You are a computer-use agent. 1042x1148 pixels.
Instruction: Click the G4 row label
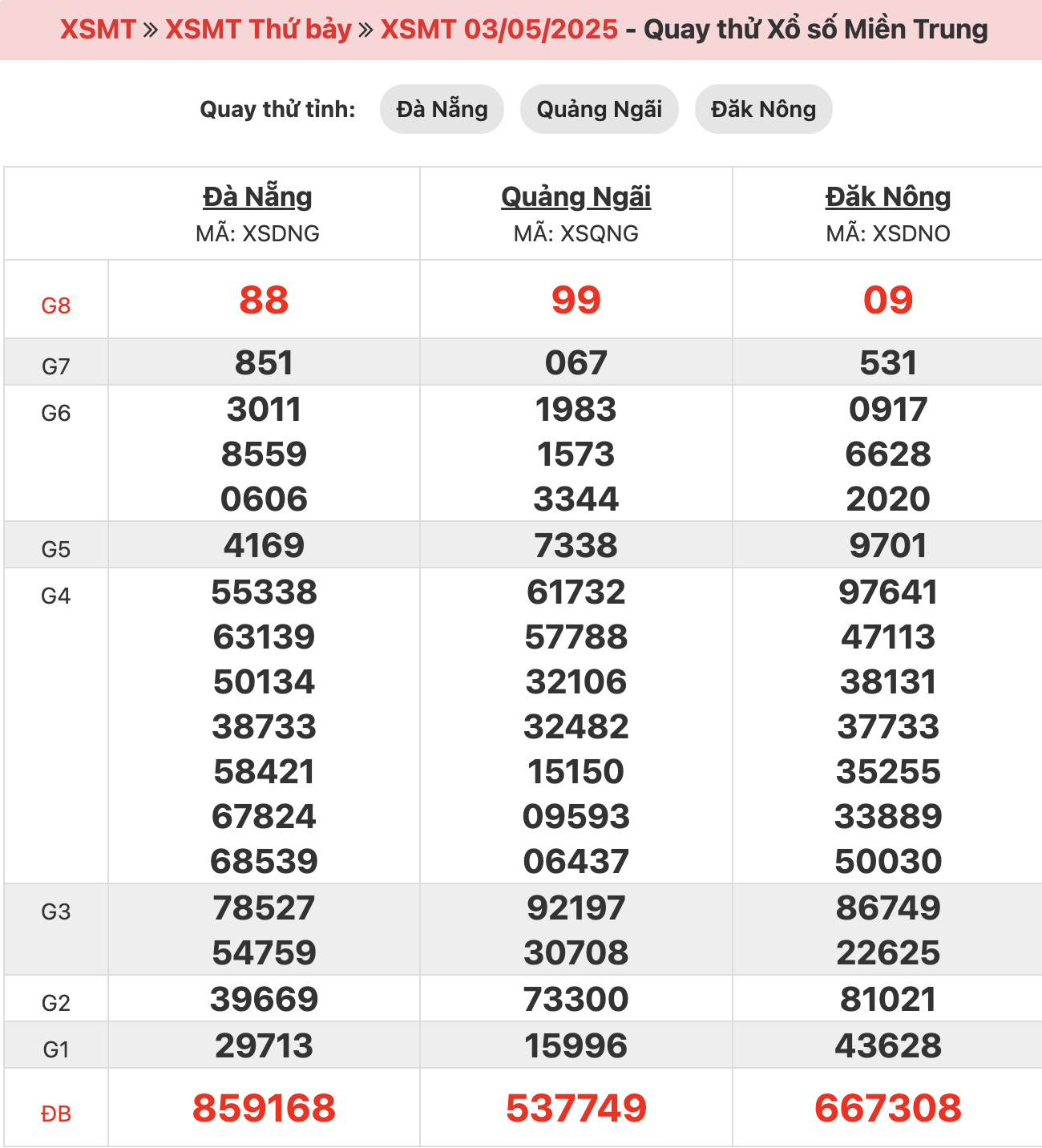pos(56,596)
